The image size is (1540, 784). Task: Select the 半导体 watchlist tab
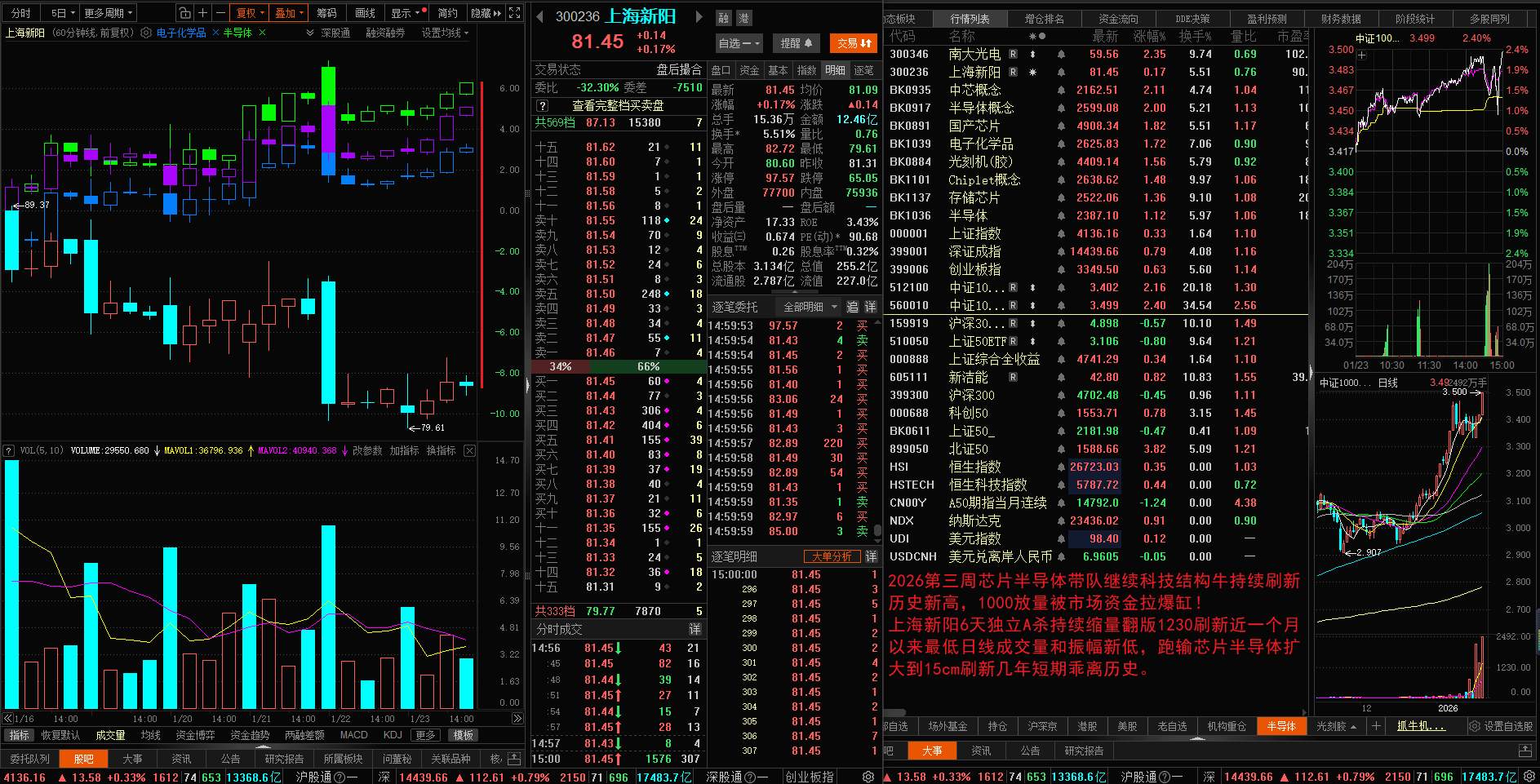point(1281,726)
